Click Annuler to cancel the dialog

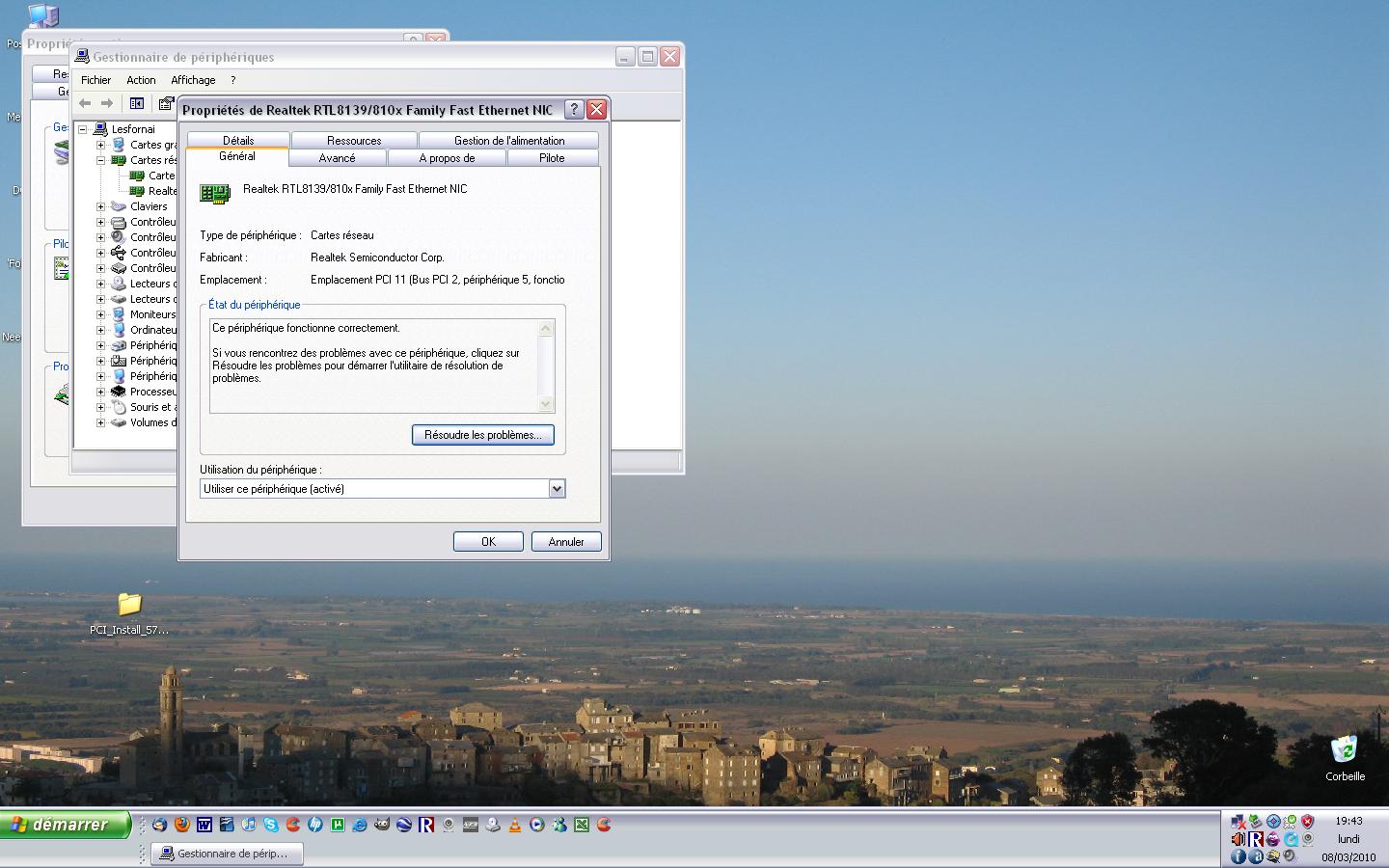tap(565, 542)
